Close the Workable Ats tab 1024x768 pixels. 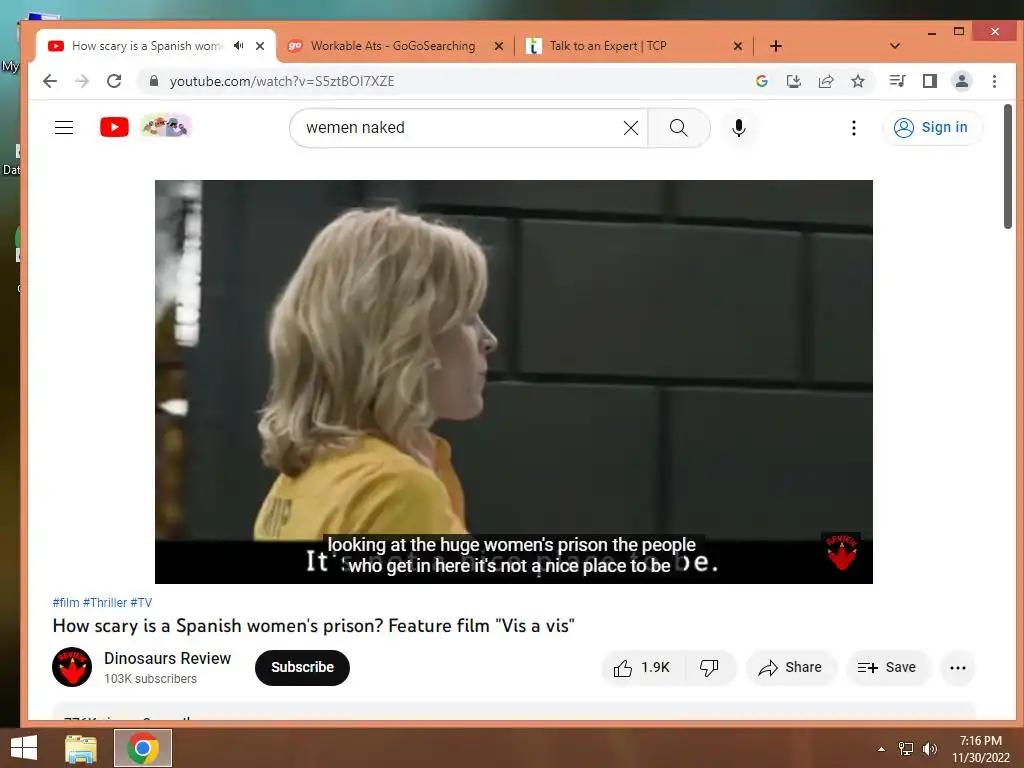point(499,46)
